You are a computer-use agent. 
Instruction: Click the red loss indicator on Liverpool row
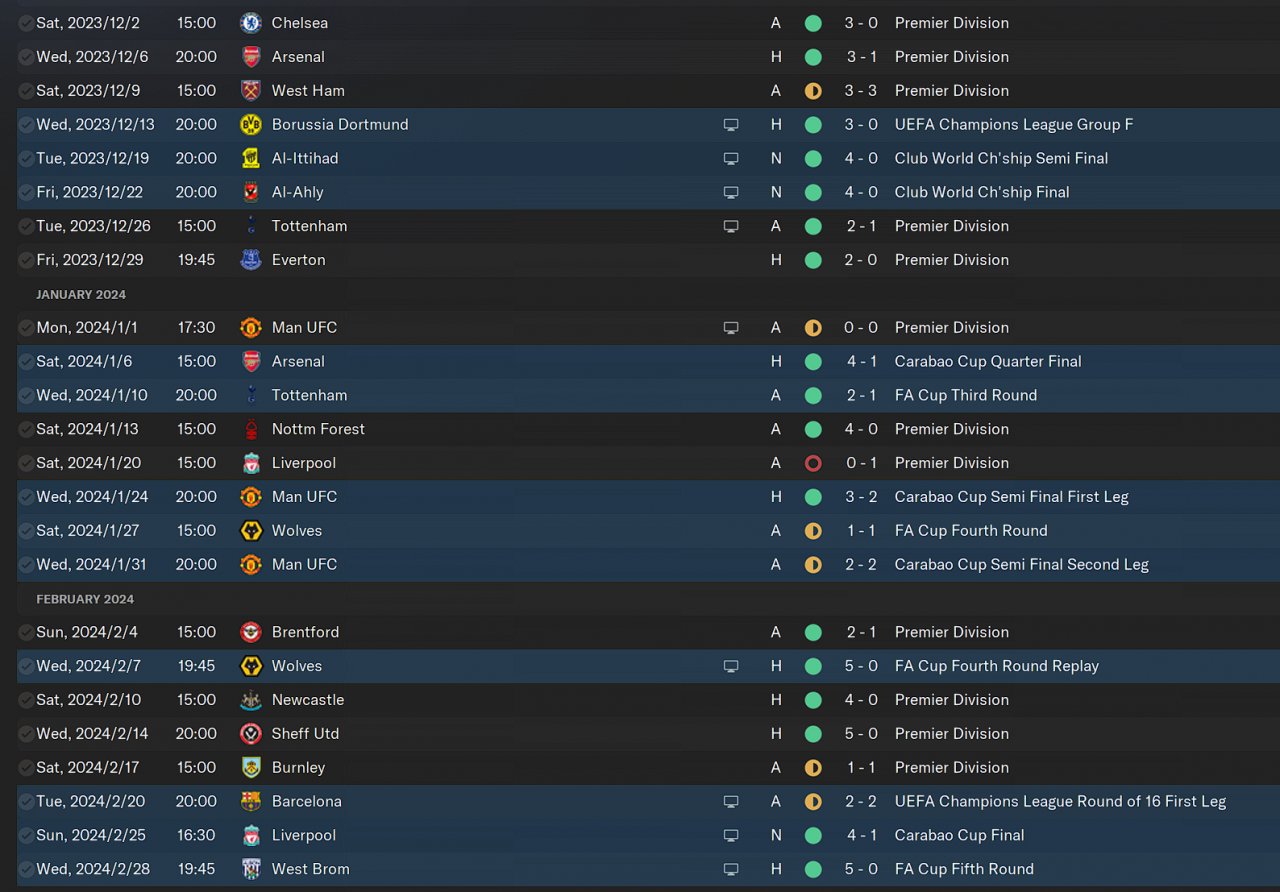pyautogui.click(x=813, y=463)
